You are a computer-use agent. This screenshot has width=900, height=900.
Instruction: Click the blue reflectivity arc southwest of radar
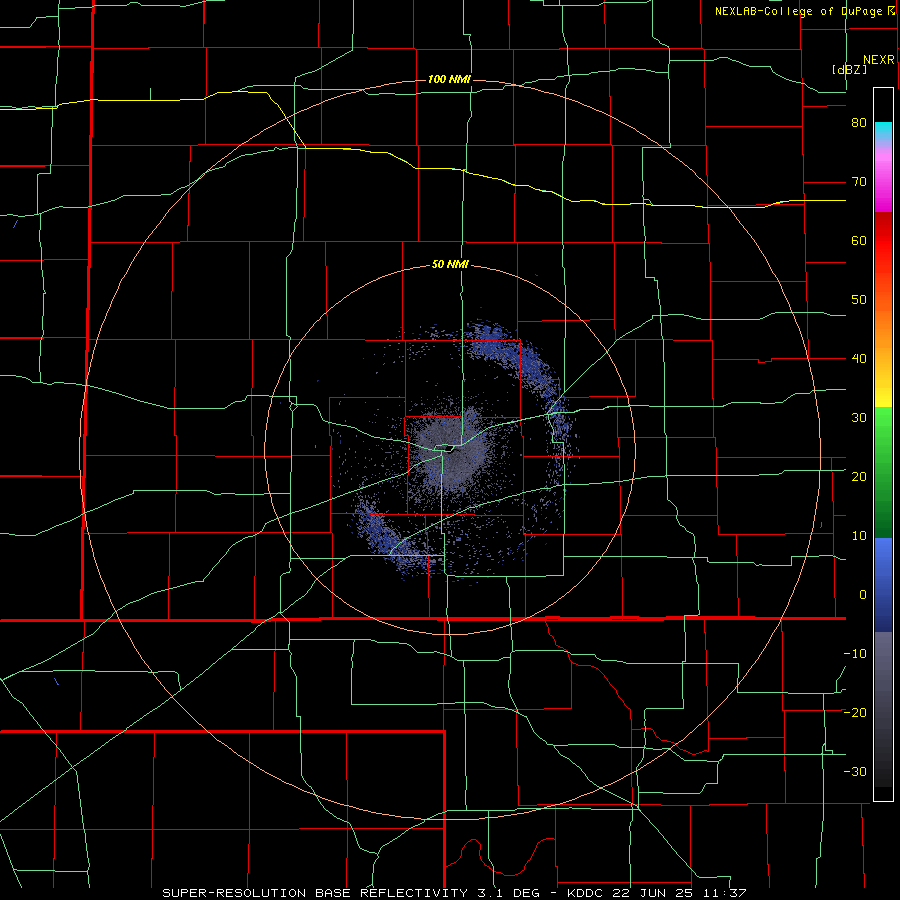click(x=390, y=540)
